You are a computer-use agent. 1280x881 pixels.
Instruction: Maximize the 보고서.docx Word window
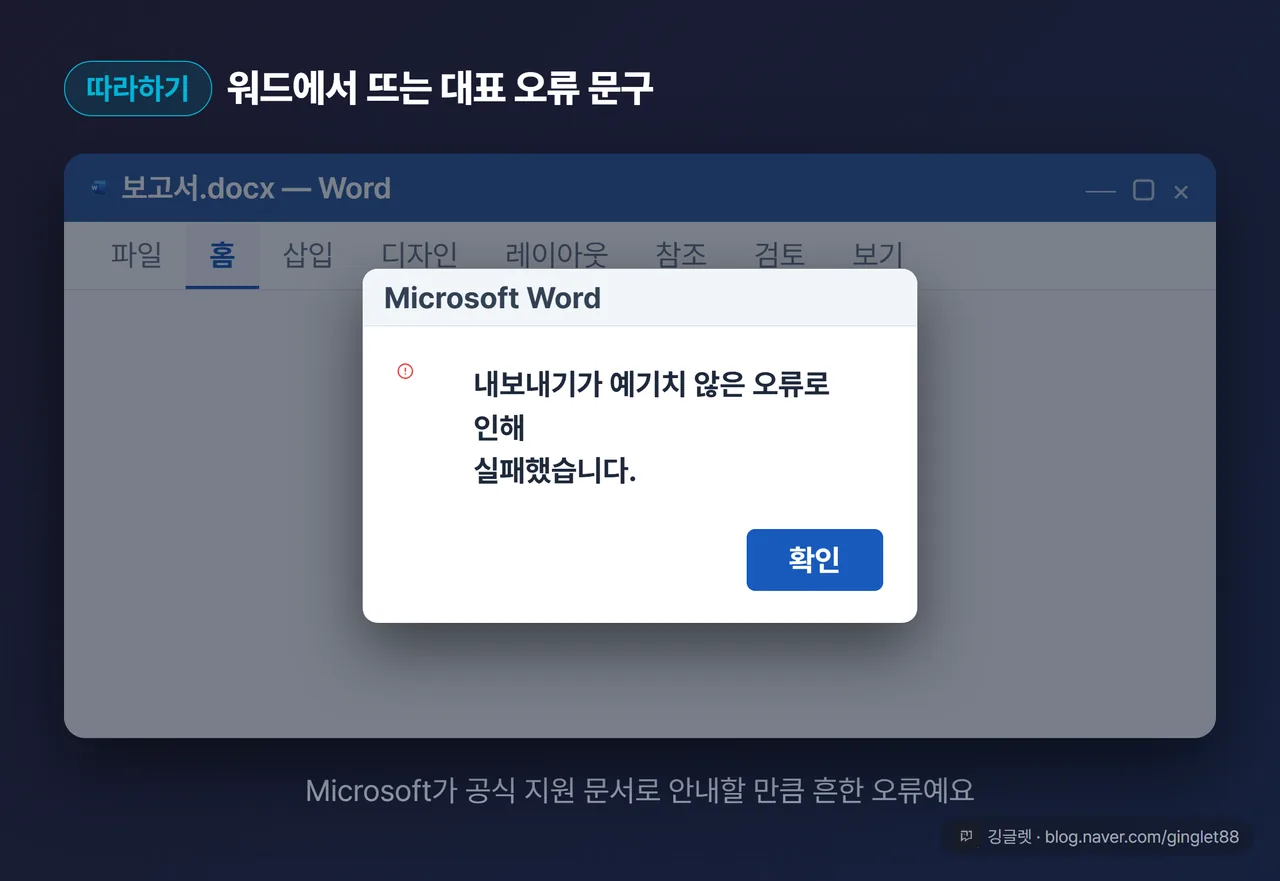coord(1143,190)
